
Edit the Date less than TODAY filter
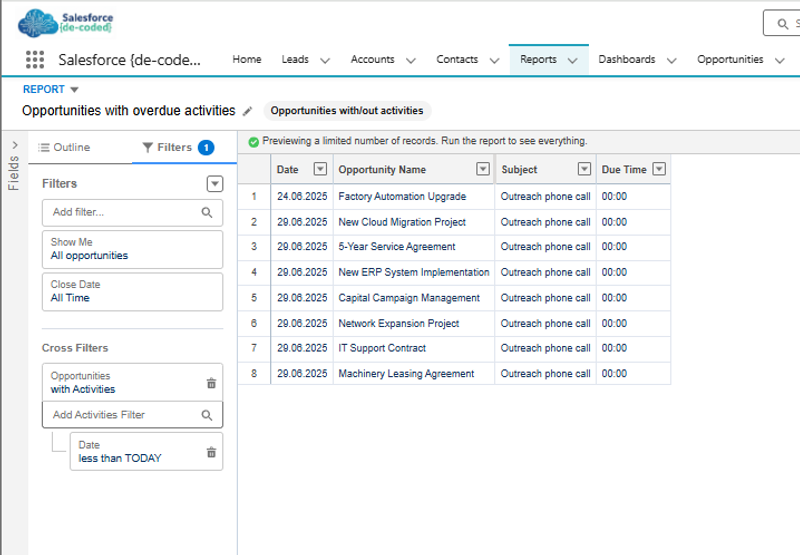[x=146, y=451]
